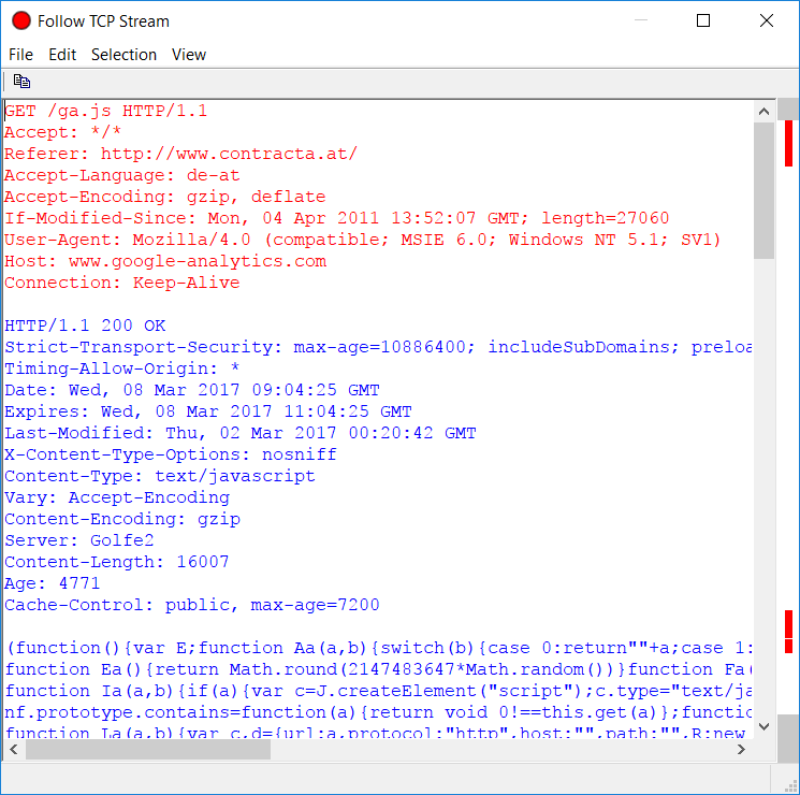Image resolution: width=800 pixels, height=795 pixels.
Task: Click the GET /ga.js HTTP/1.1 request line
Action: click(106, 111)
